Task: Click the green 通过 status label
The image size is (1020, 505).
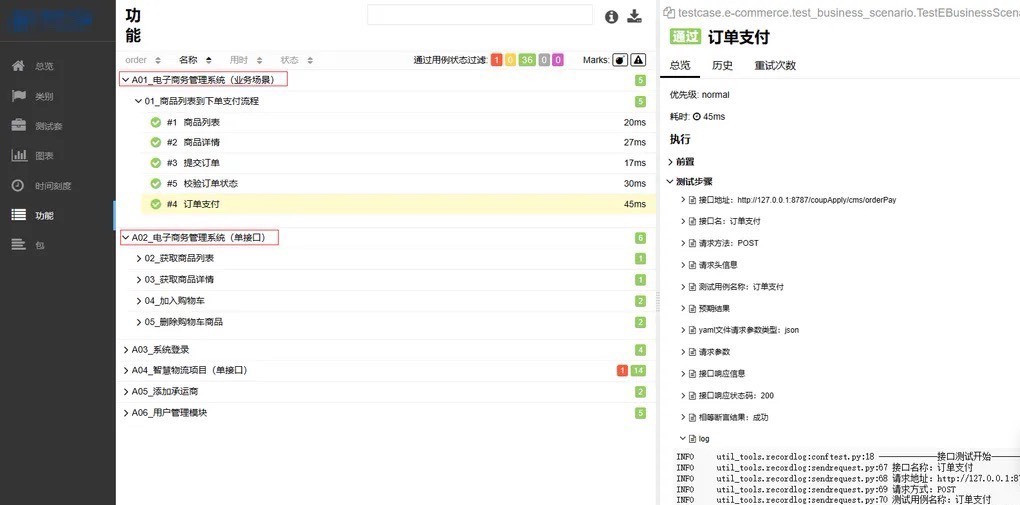Action: point(685,36)
